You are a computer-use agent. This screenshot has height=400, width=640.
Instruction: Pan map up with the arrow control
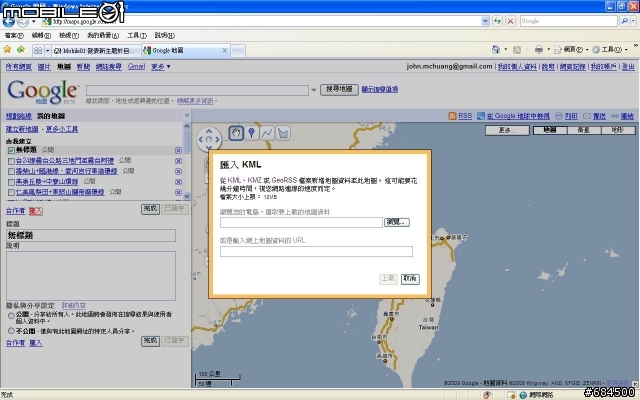pos(209,131)
